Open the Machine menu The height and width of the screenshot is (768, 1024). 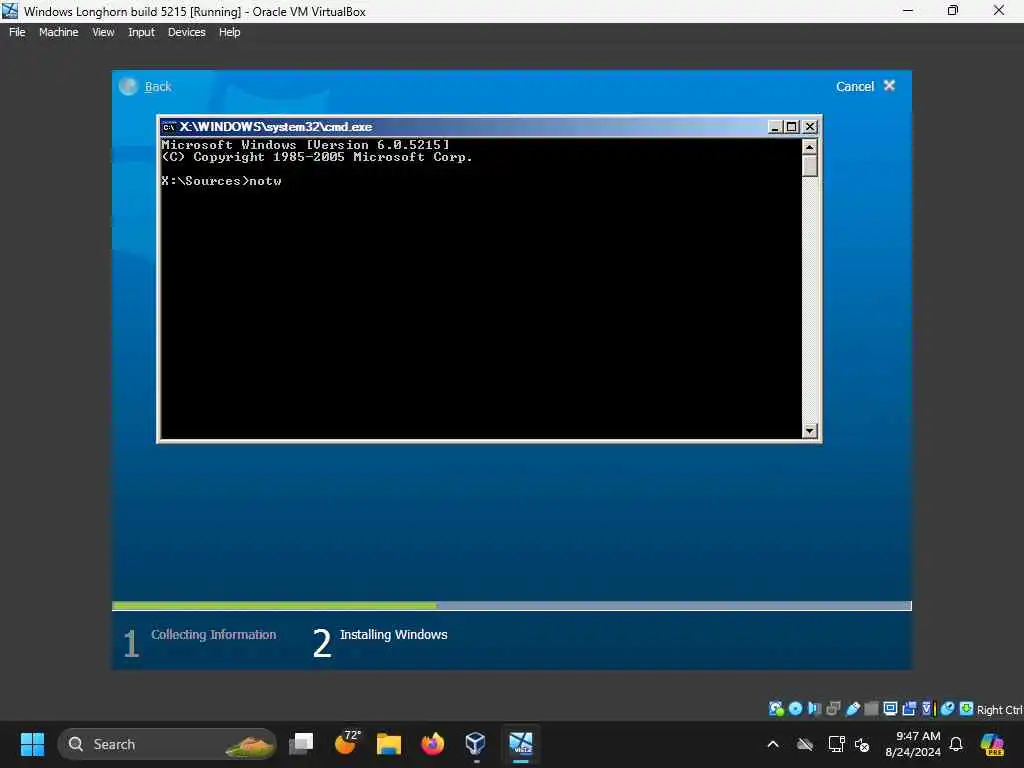(58, 32)
